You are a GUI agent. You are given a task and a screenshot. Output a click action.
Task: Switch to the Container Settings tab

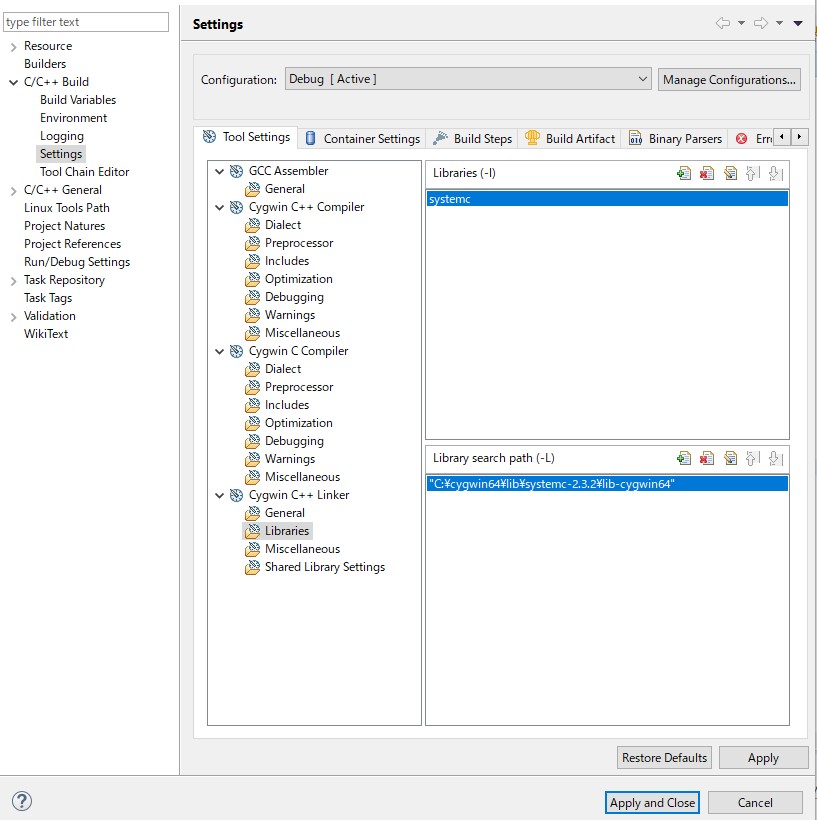(363, 138)
